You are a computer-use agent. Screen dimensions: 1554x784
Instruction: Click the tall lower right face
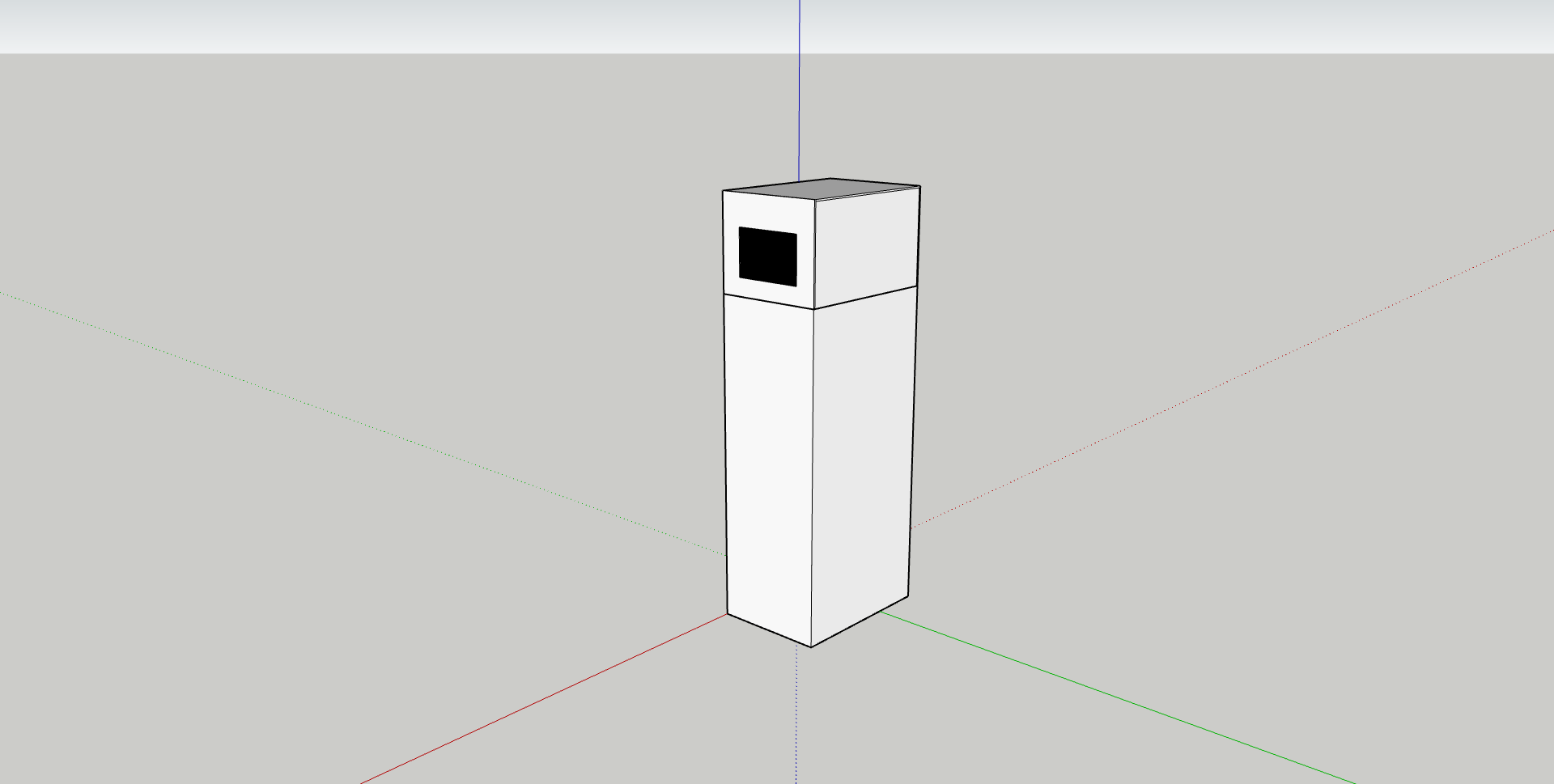861,461
